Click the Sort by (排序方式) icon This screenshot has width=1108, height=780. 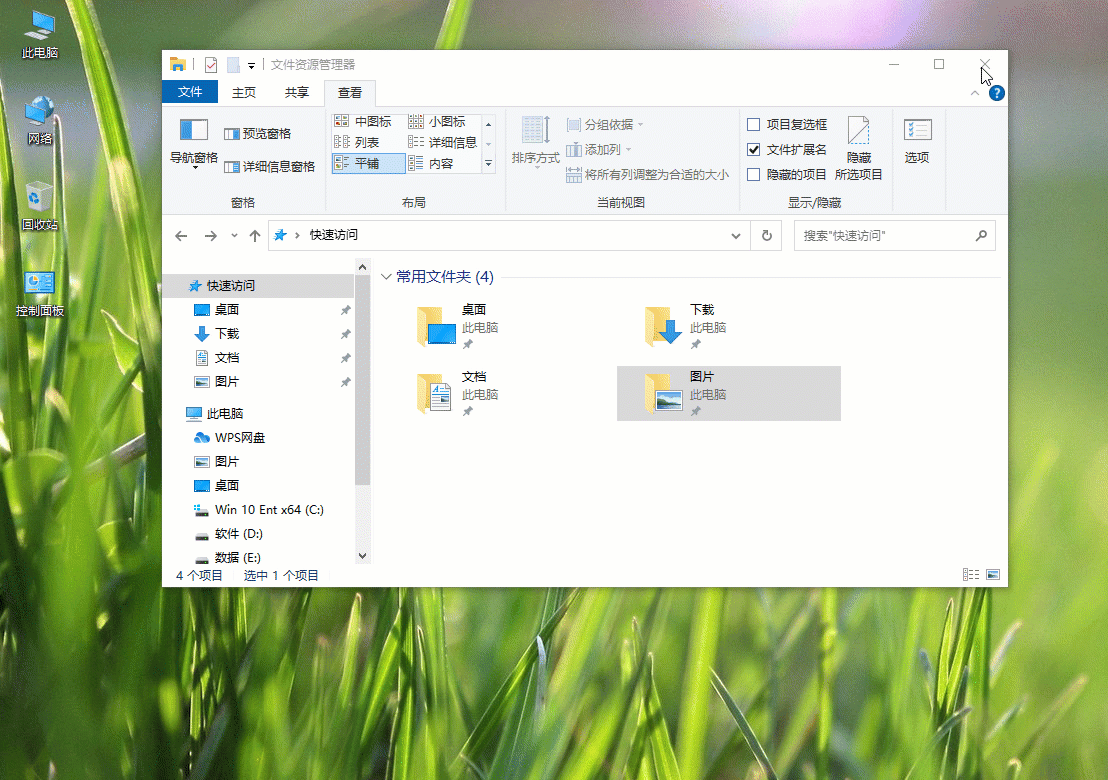(535, 131)
